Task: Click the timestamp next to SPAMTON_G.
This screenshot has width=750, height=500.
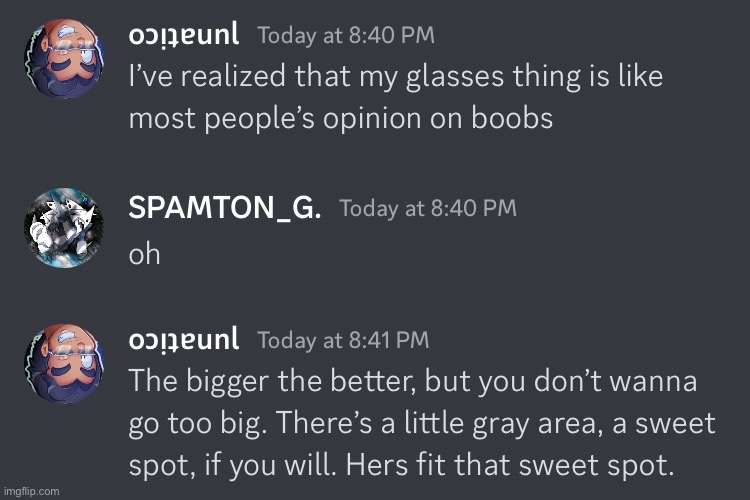Action: [x=428, y=208]
